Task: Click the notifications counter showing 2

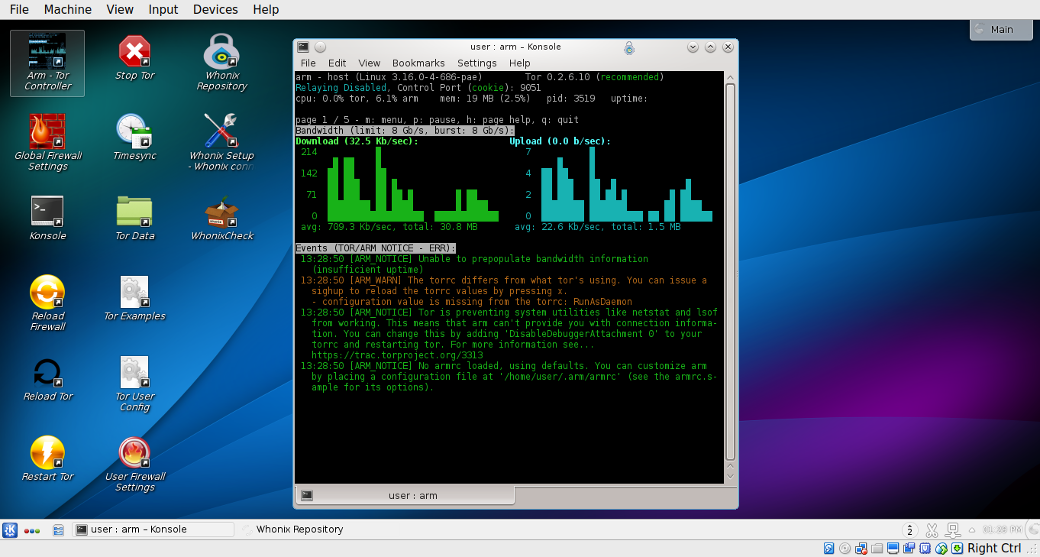Action: (910, 530)
